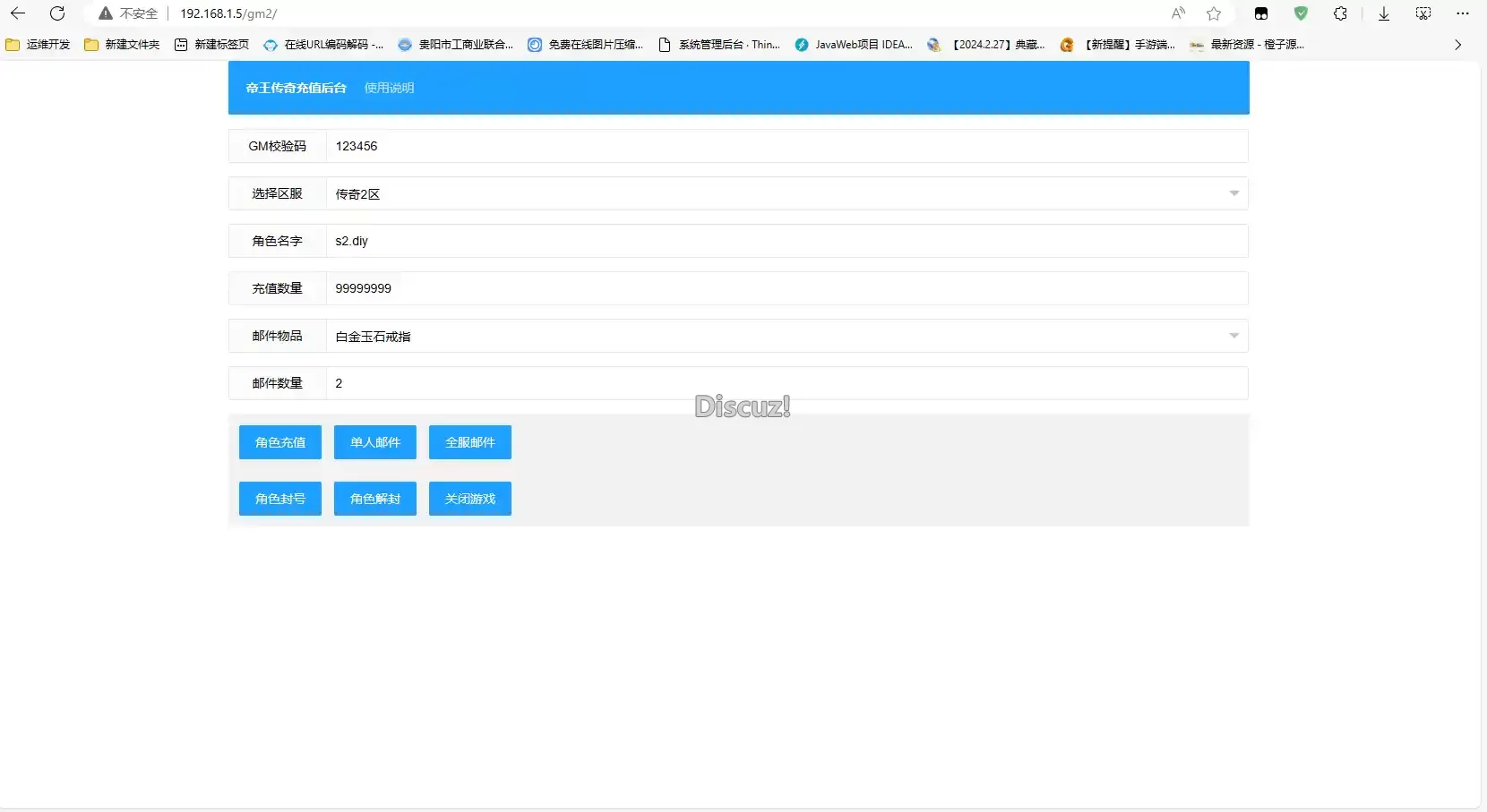Image resolution: width=1487 pixels, height=812 pixels.
Task: Open the extensions puzzle icon
Action: click(1340, 13)
